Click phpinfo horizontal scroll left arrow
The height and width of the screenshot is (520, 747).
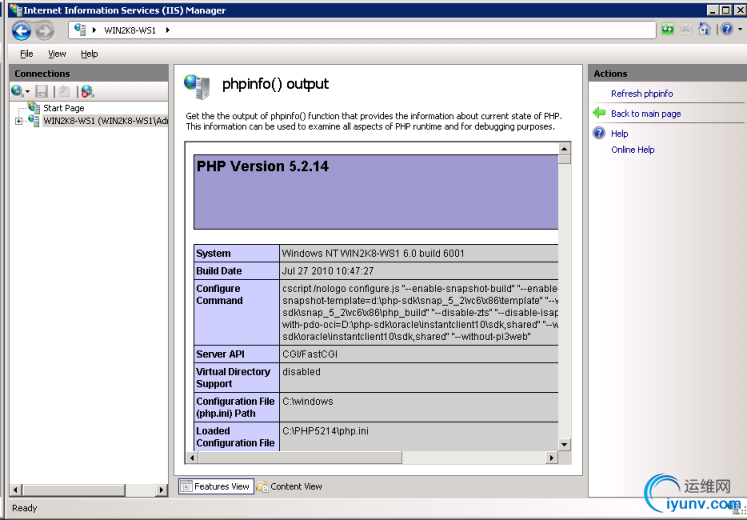tap(192, 458)
